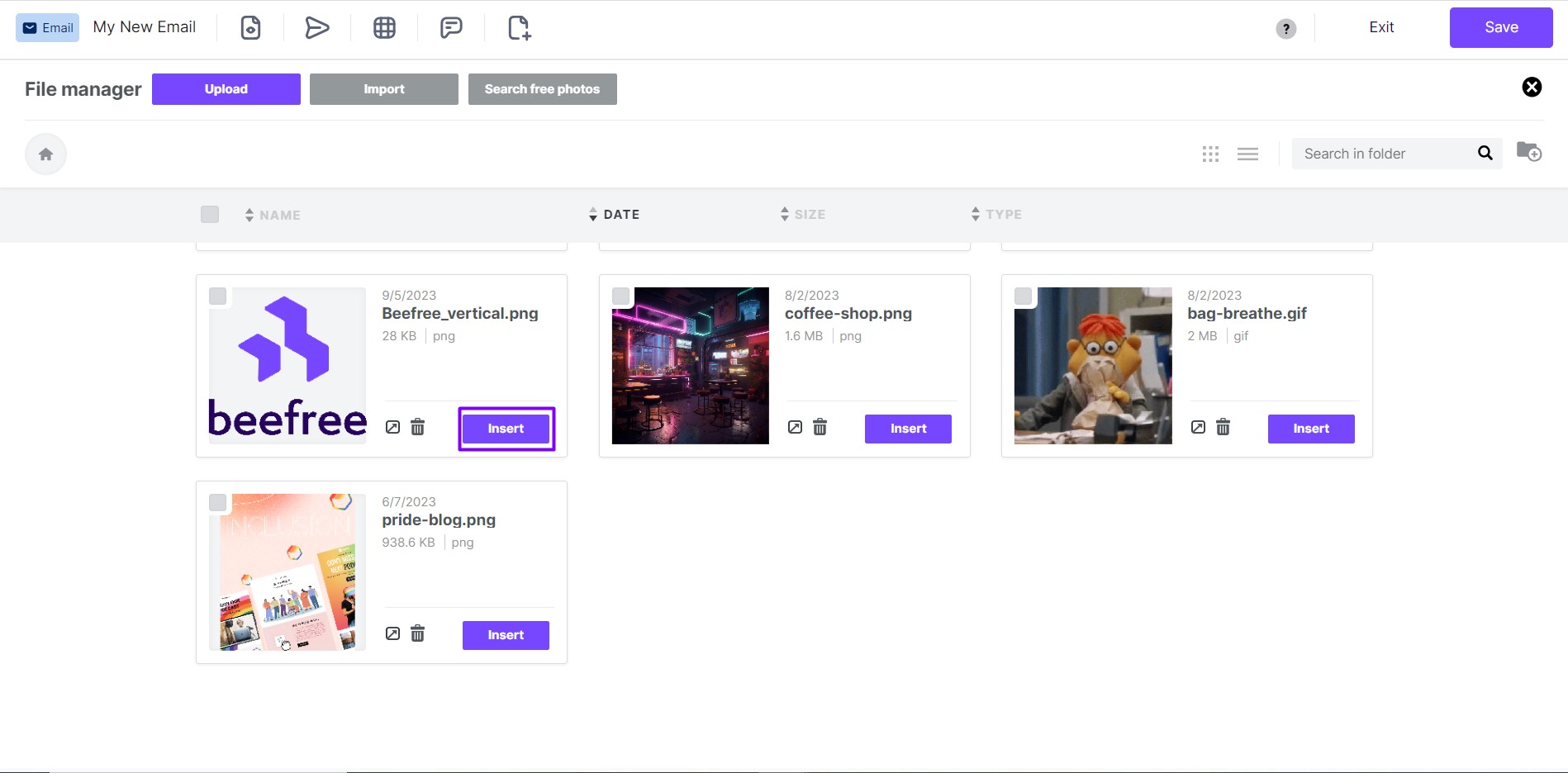The height and width of the screenshot is (773, 1568).
Task: Delete Beefree_vertical.png trash icon
Action: (x=418, y=427)
